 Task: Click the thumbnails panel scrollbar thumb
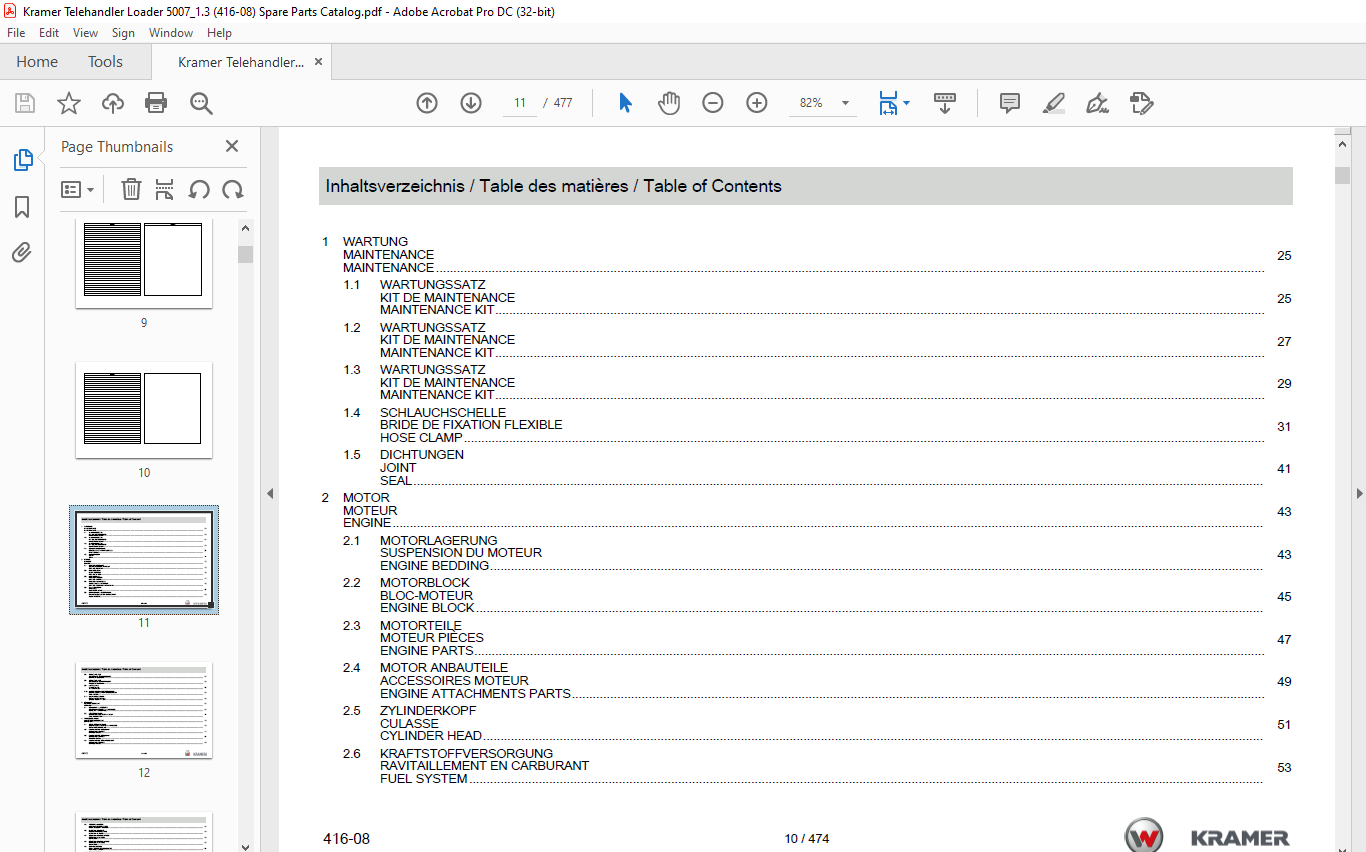[245, 254]
